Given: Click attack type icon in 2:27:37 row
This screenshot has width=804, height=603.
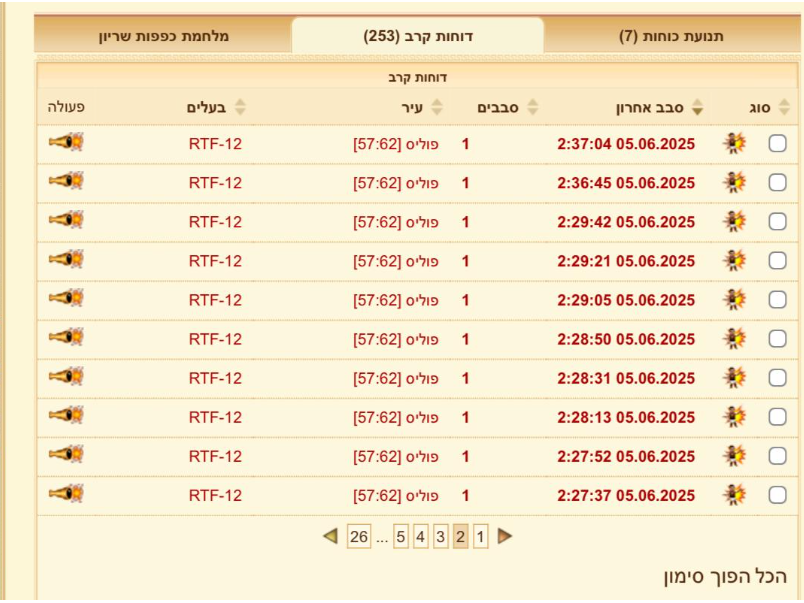Looking at the screenshot, I should point(734,494).
